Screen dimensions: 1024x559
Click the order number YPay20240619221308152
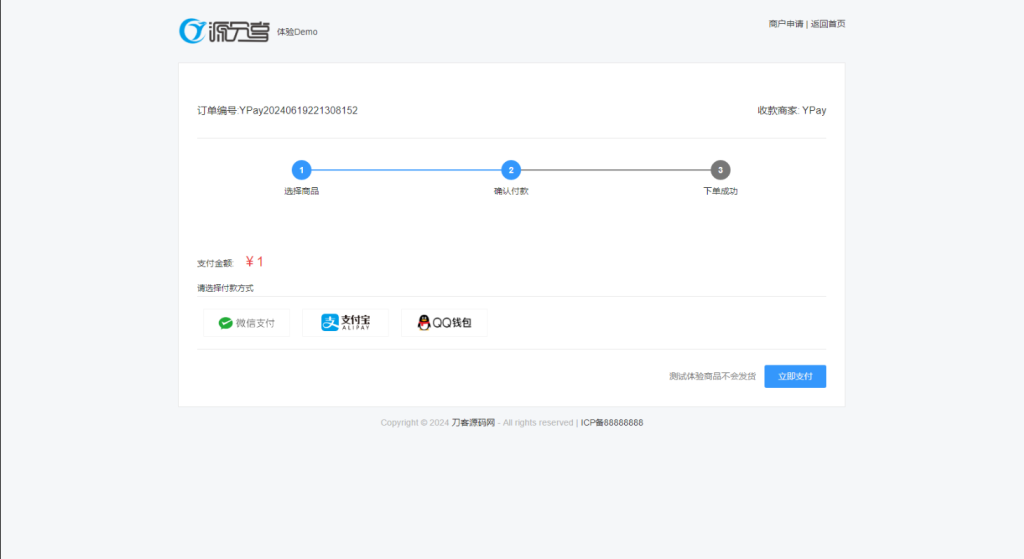[298, 111]
